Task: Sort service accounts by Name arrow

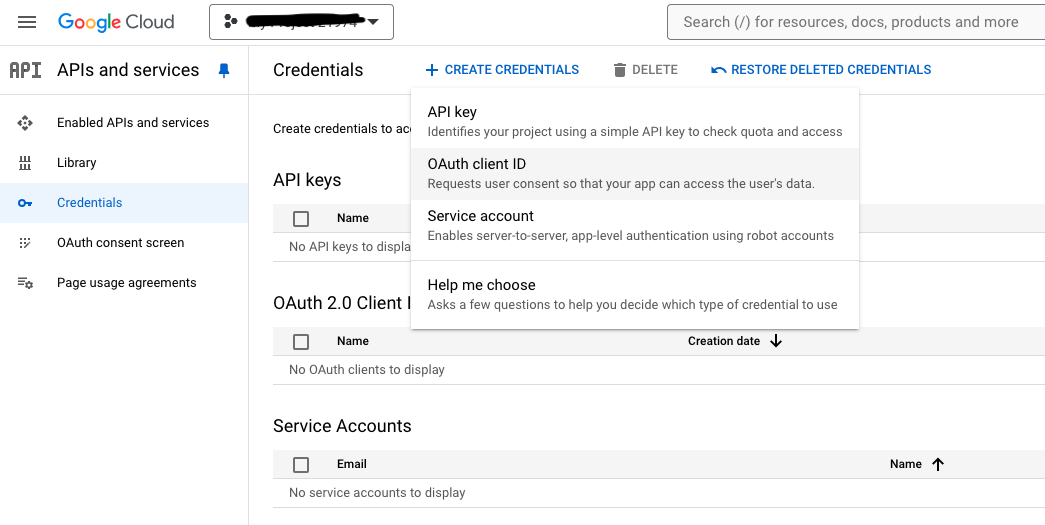Action: click(938, 464)
